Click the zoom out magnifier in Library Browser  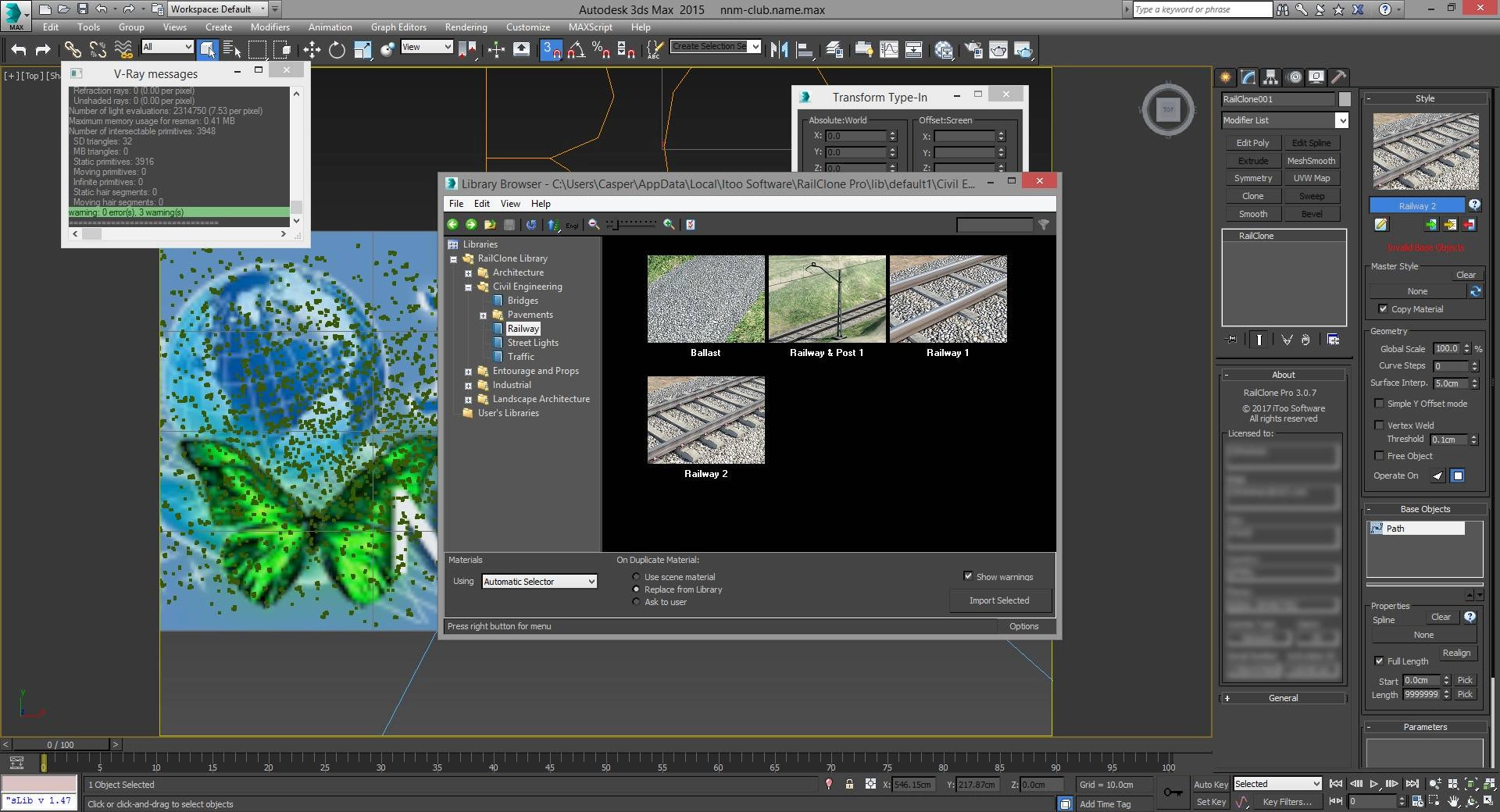[594, 224]
